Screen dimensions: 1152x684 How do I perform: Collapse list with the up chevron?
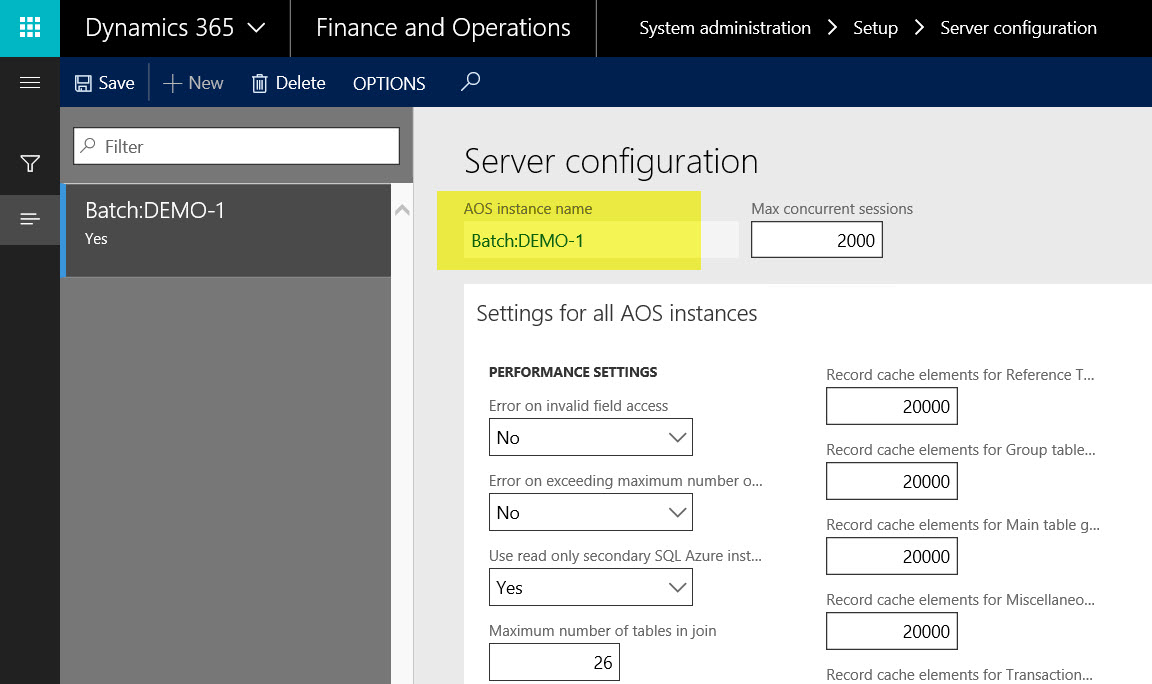point(402,210)
